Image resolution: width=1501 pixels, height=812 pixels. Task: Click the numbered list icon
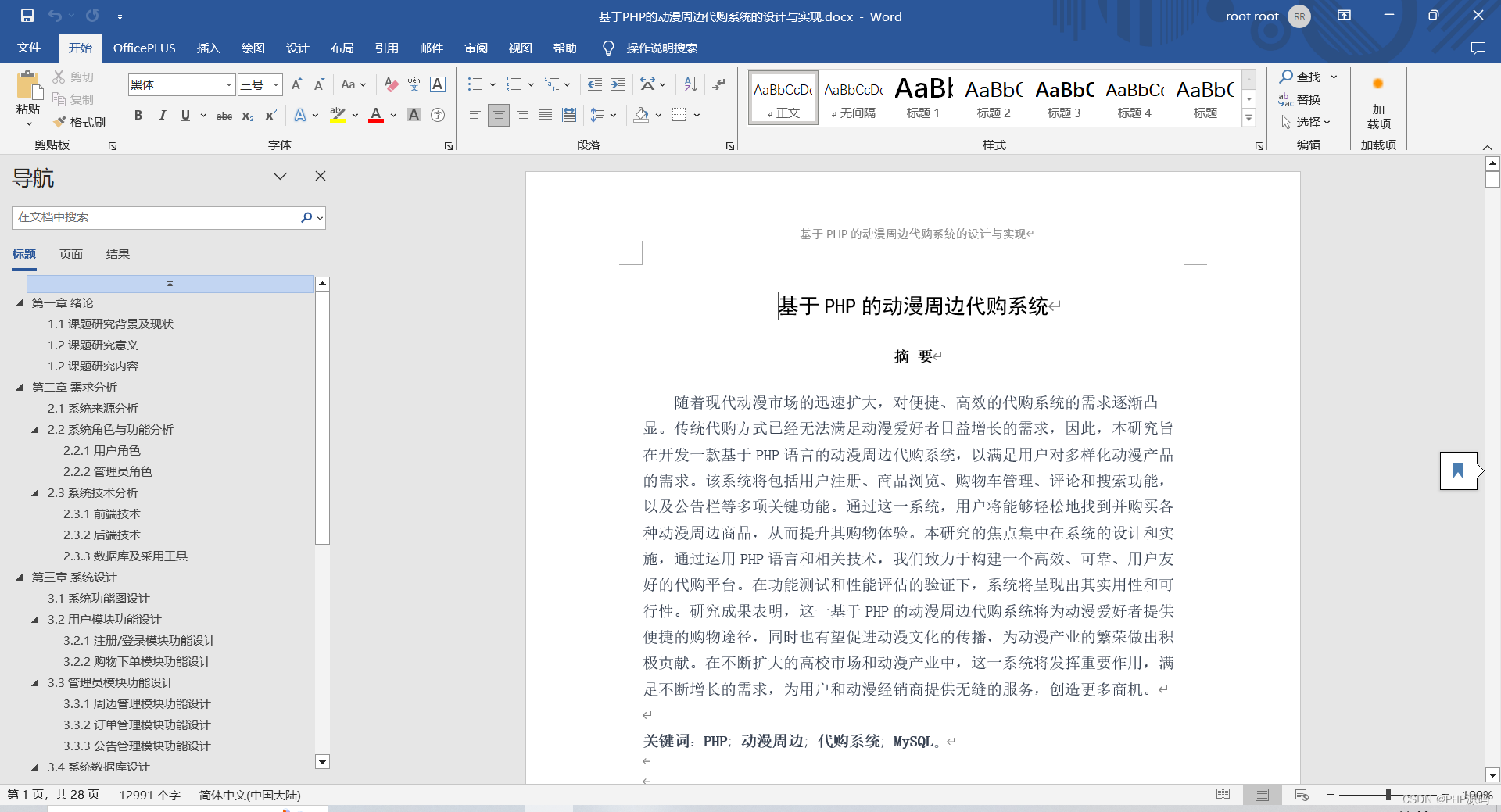point(514,84)
